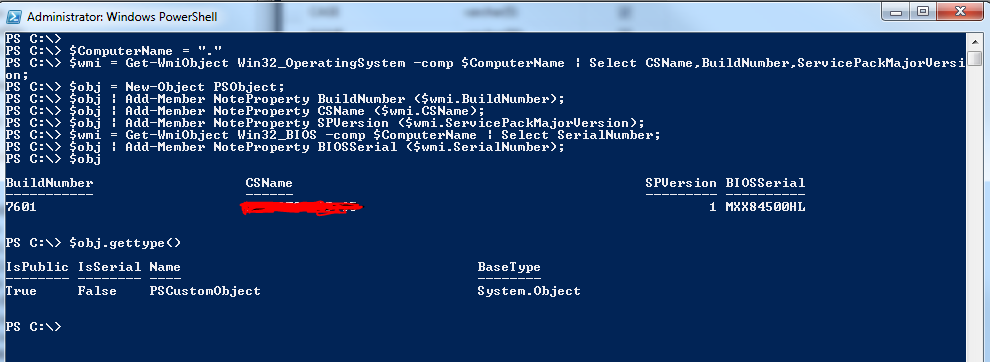Click the empty scrollbar track below thumb
Viewport: 990px width, 362px height.
click(975, 215)
